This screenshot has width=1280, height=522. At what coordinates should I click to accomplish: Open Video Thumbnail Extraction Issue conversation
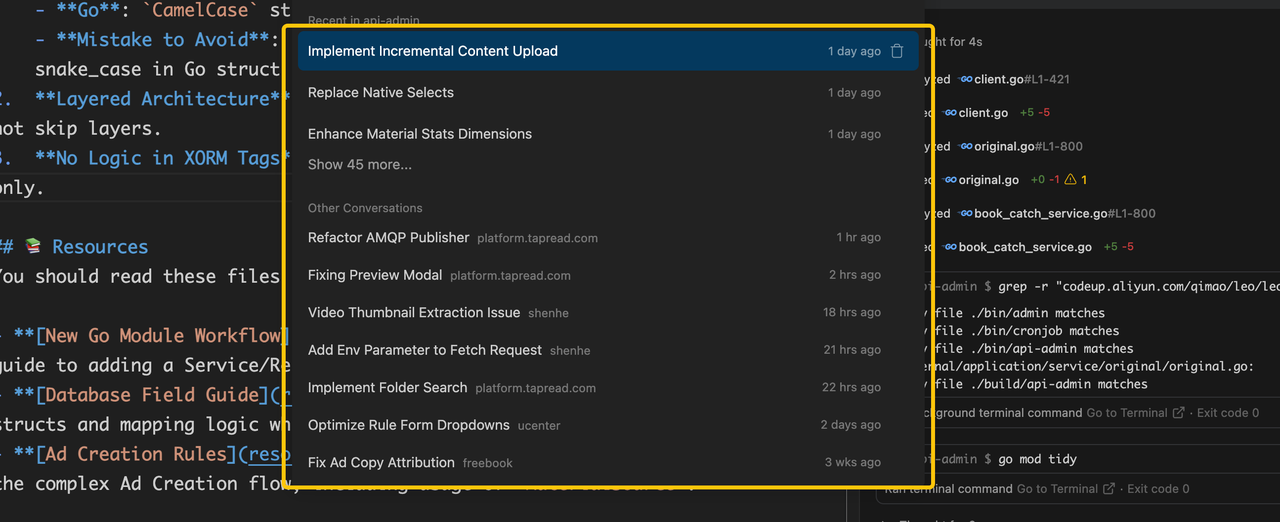(414, 313)
